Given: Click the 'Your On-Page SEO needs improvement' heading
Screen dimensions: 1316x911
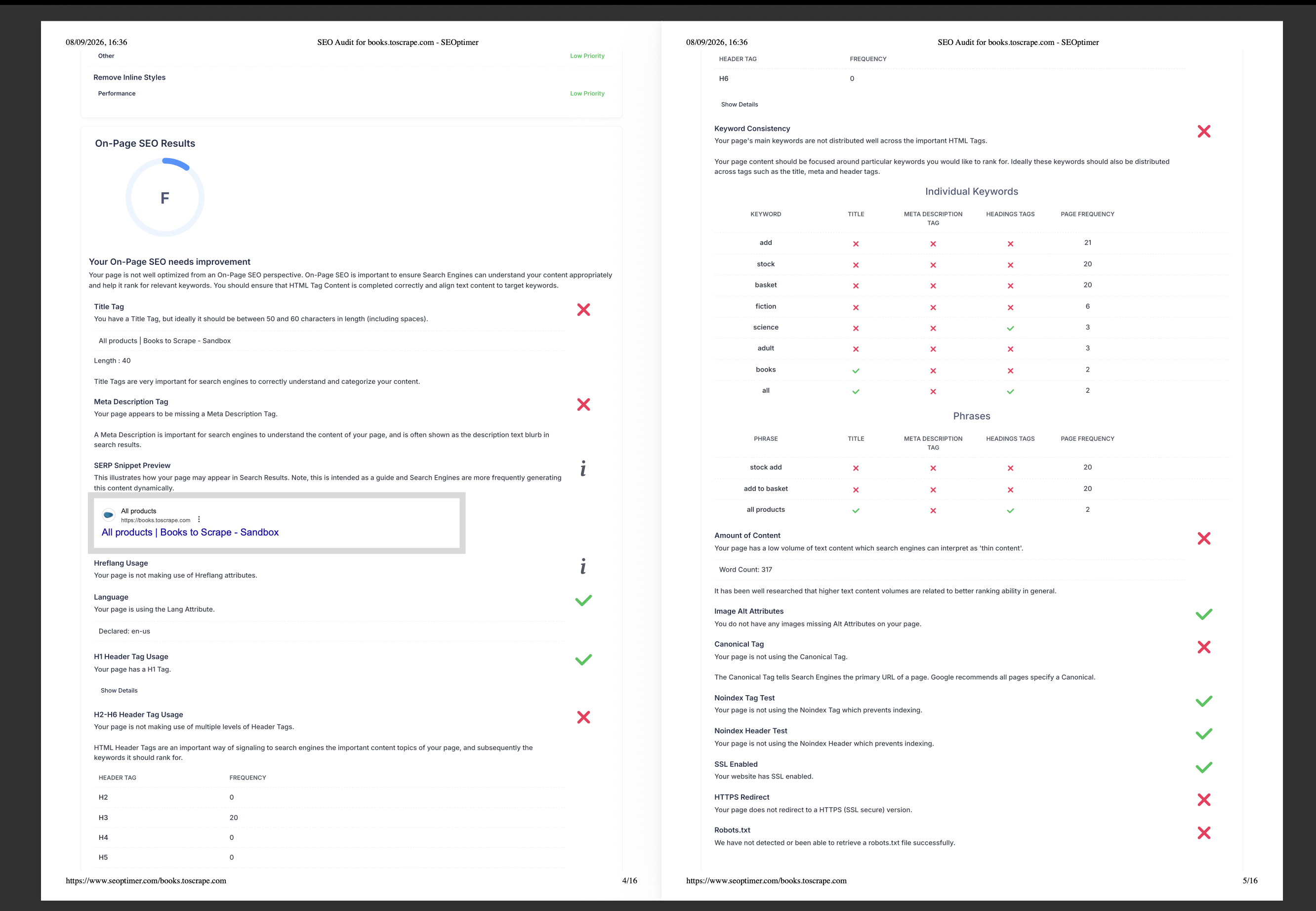Looking at the screenshot, I should 169,262.
